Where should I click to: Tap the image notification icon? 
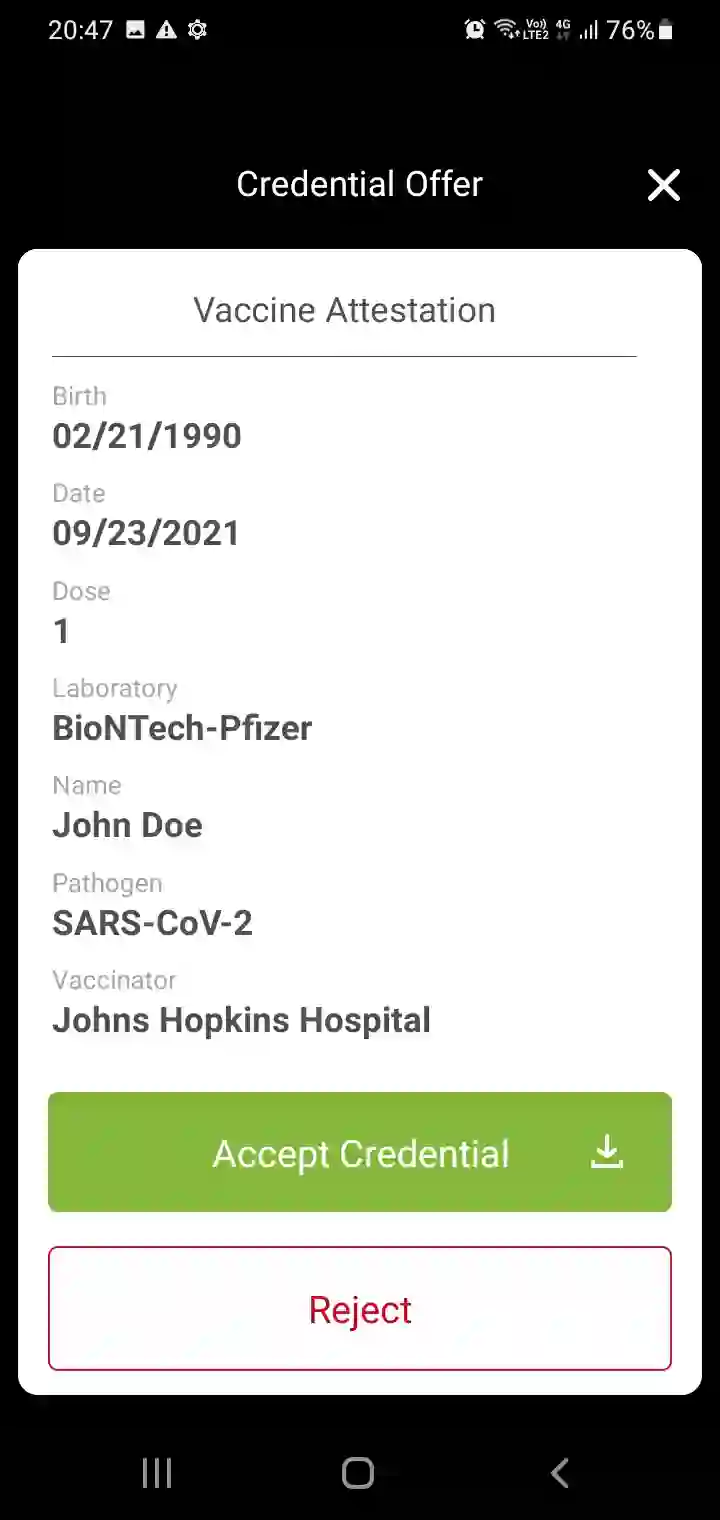coord(136,30)
